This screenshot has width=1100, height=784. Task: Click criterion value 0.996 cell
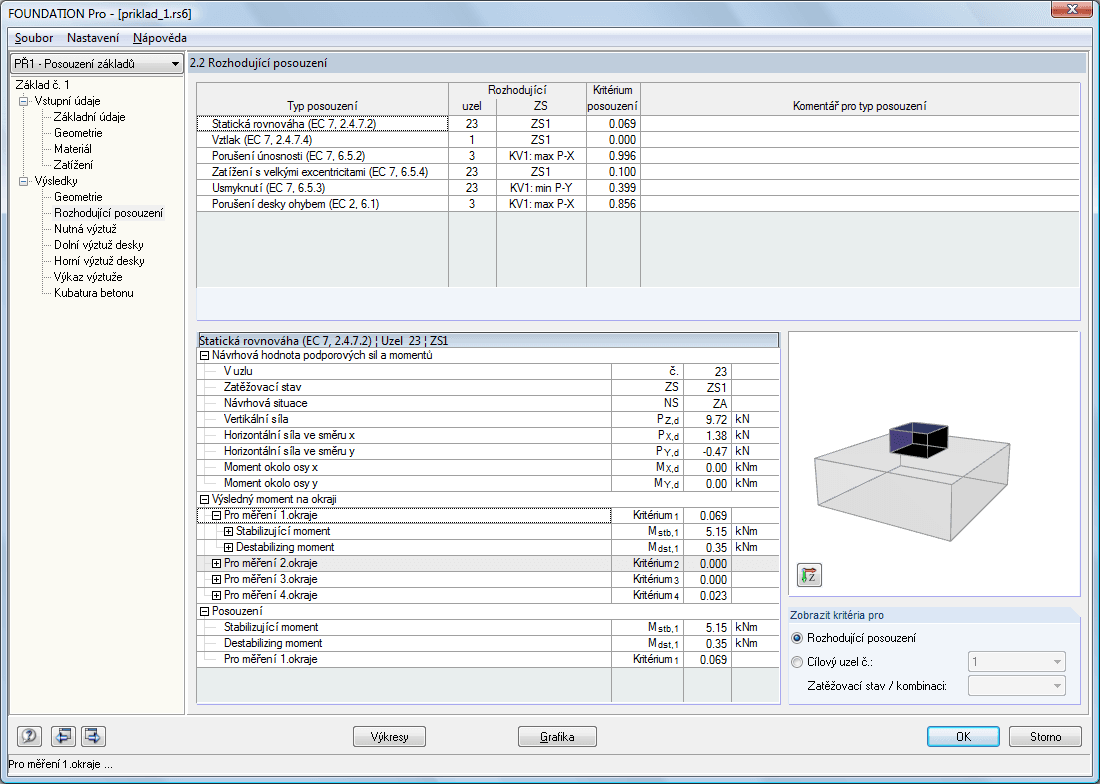pyautogui.click(x=613, y=156)
